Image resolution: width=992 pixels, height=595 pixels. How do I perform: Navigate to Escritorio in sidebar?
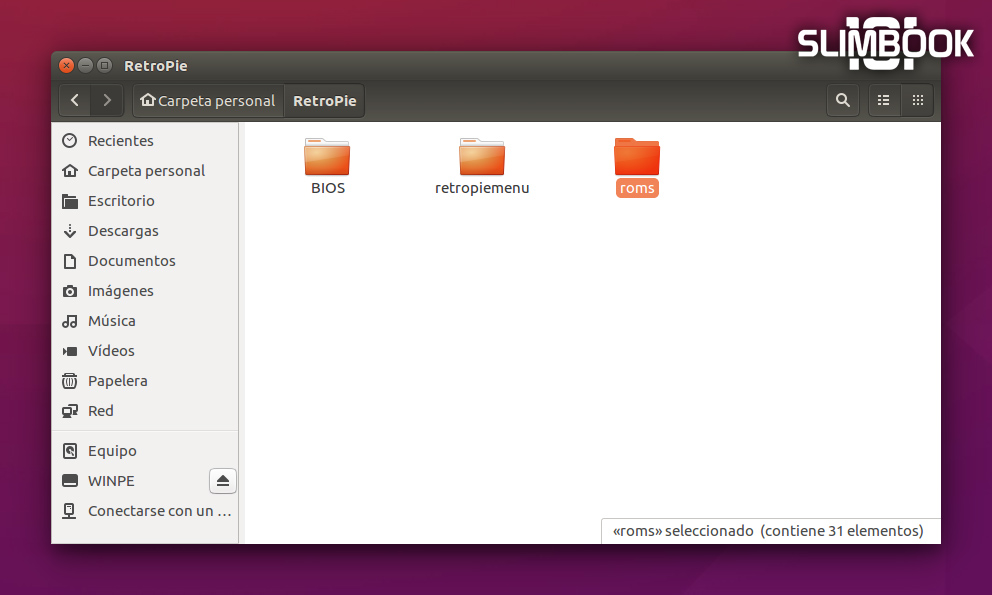[x=121, y=201]
